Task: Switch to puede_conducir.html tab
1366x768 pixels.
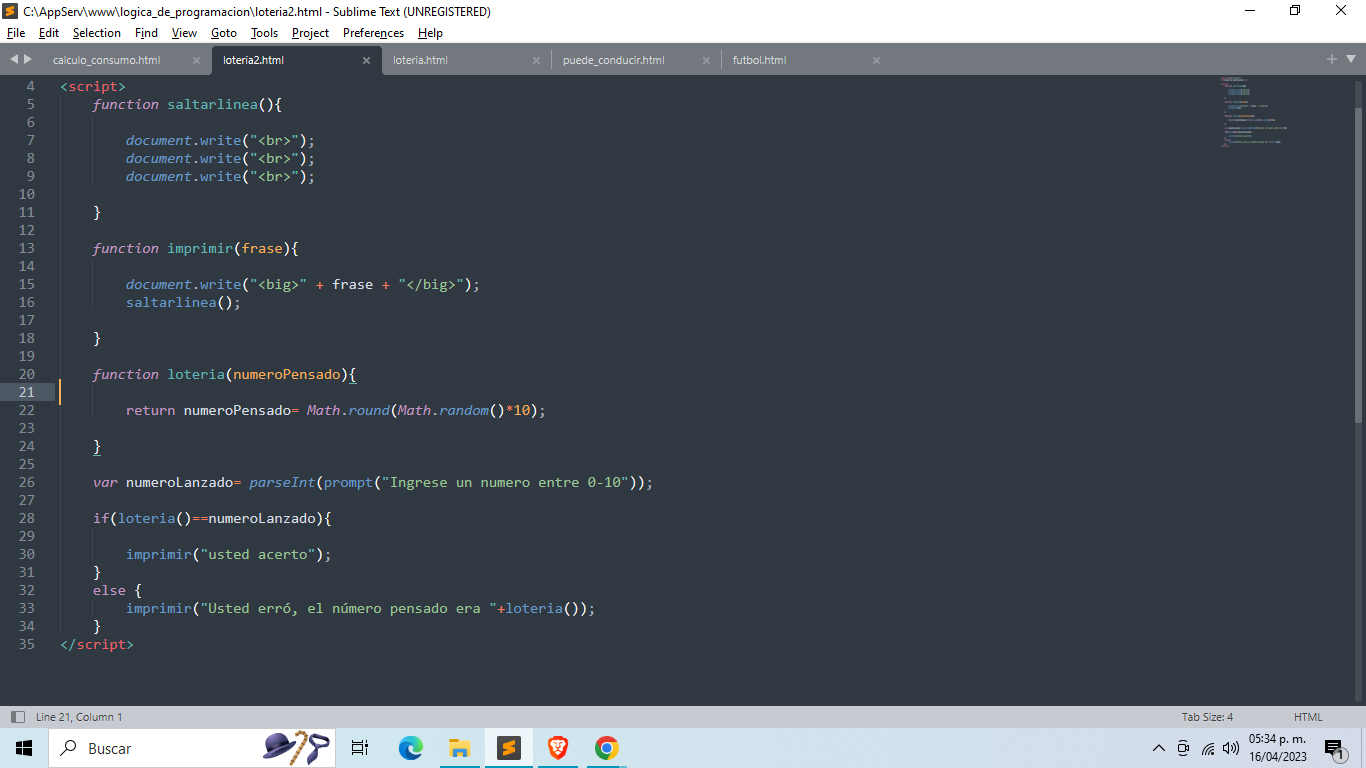Action: [613, 60]
